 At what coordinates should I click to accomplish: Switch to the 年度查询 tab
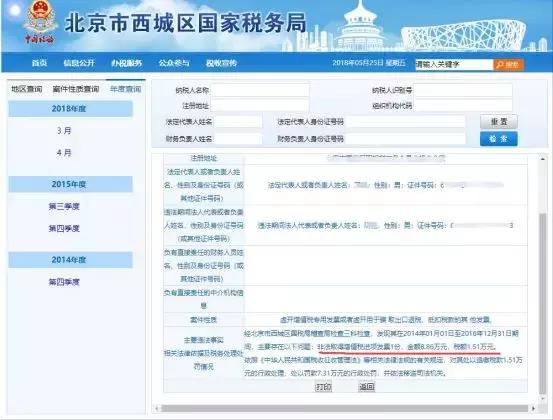[x=126, y=89]
